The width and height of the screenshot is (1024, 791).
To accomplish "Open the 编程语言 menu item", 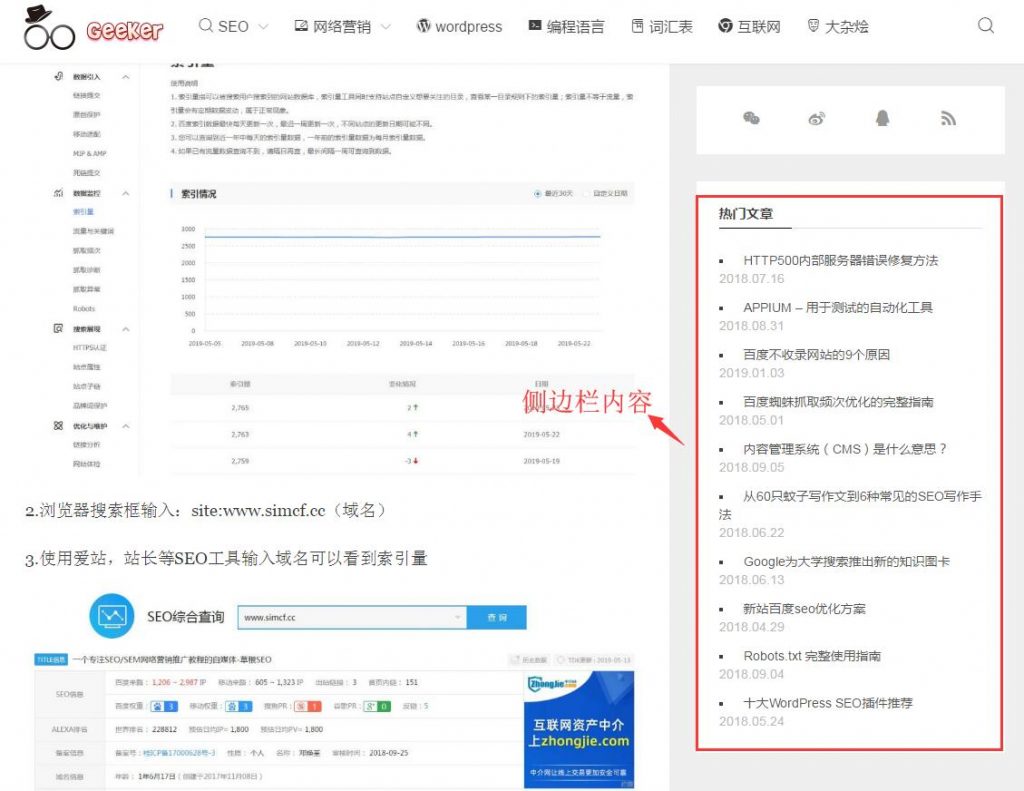I will tap(566, 26).
